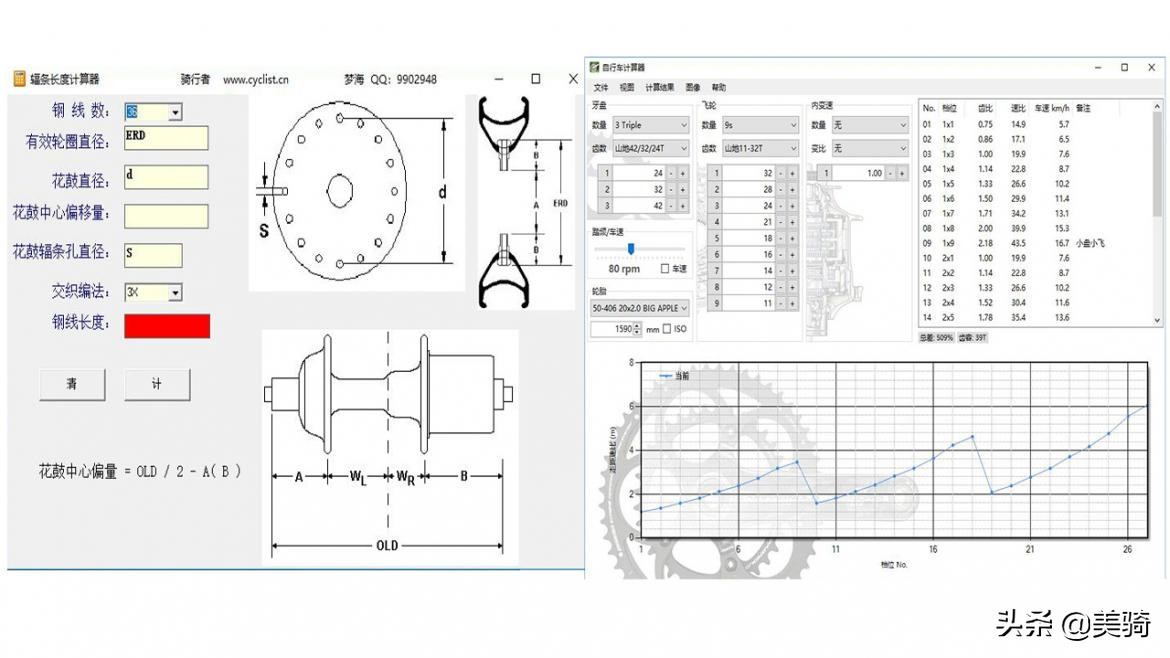Image resolution: width=1170 pixels, height=658 pixels.
Task: Decrease chainring 3 teeth value 42
Action: tap(671, 206)
